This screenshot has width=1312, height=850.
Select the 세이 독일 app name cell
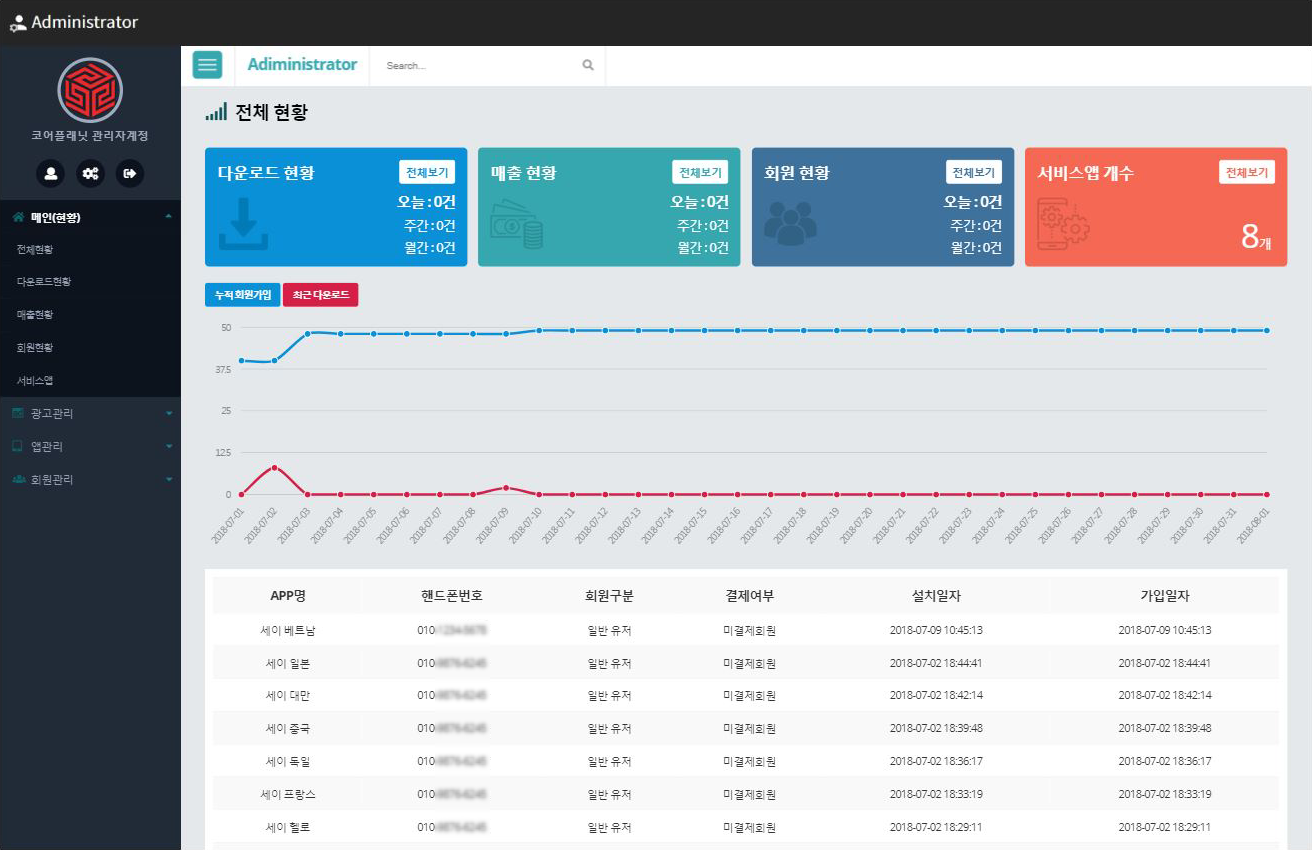288,761
